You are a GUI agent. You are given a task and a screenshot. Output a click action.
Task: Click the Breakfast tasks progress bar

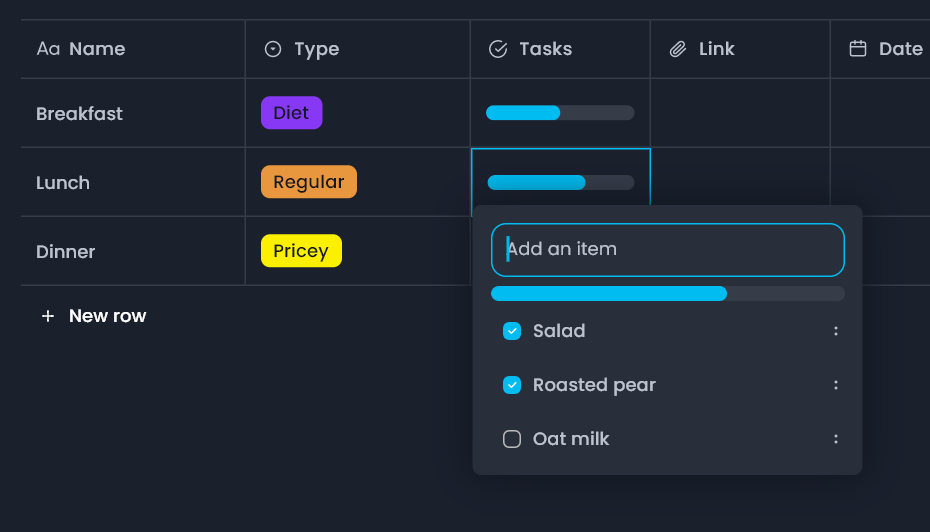(x=560, y=113)
